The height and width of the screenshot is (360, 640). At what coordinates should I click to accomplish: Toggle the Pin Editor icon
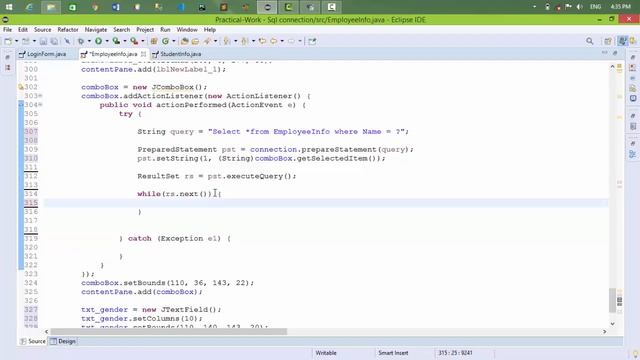tap(312, 41)
